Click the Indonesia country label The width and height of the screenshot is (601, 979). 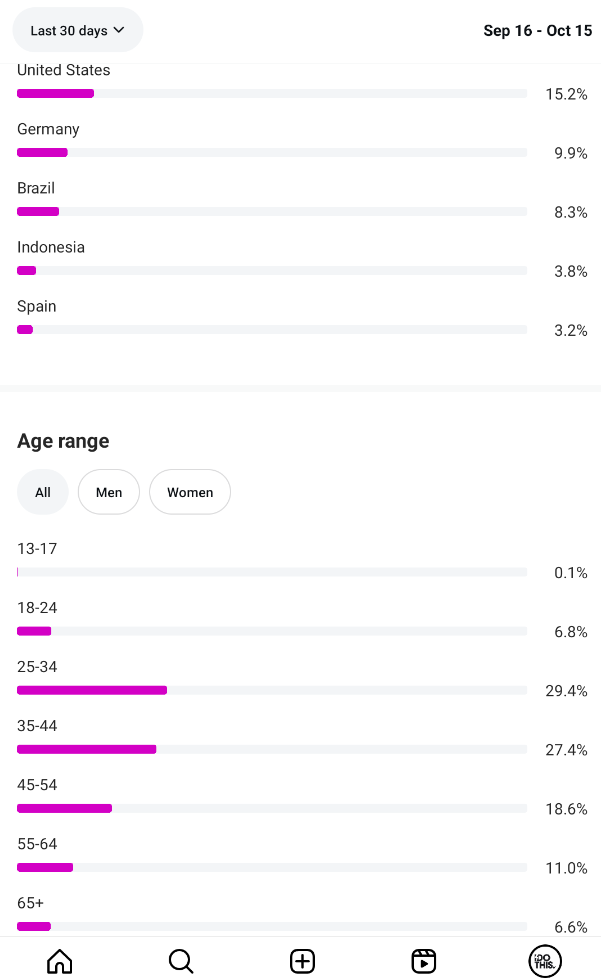[51, 247]
